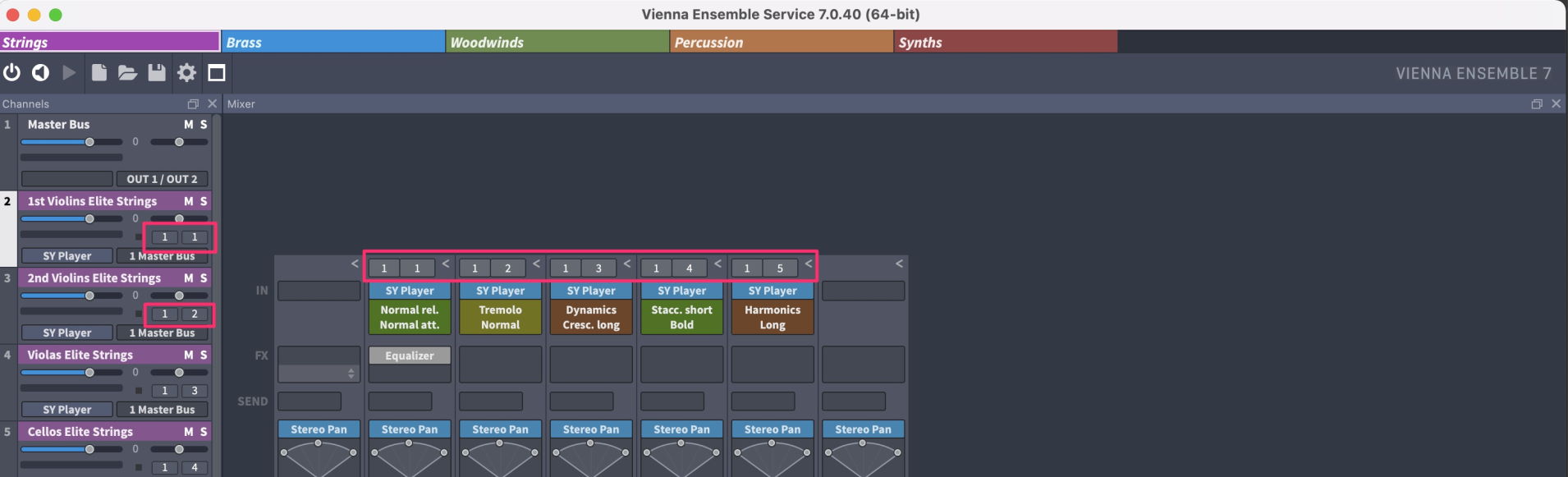Mute Violas Elite Strings
Viewport: 1568px width, 477px height.
(x=189, y=355)
